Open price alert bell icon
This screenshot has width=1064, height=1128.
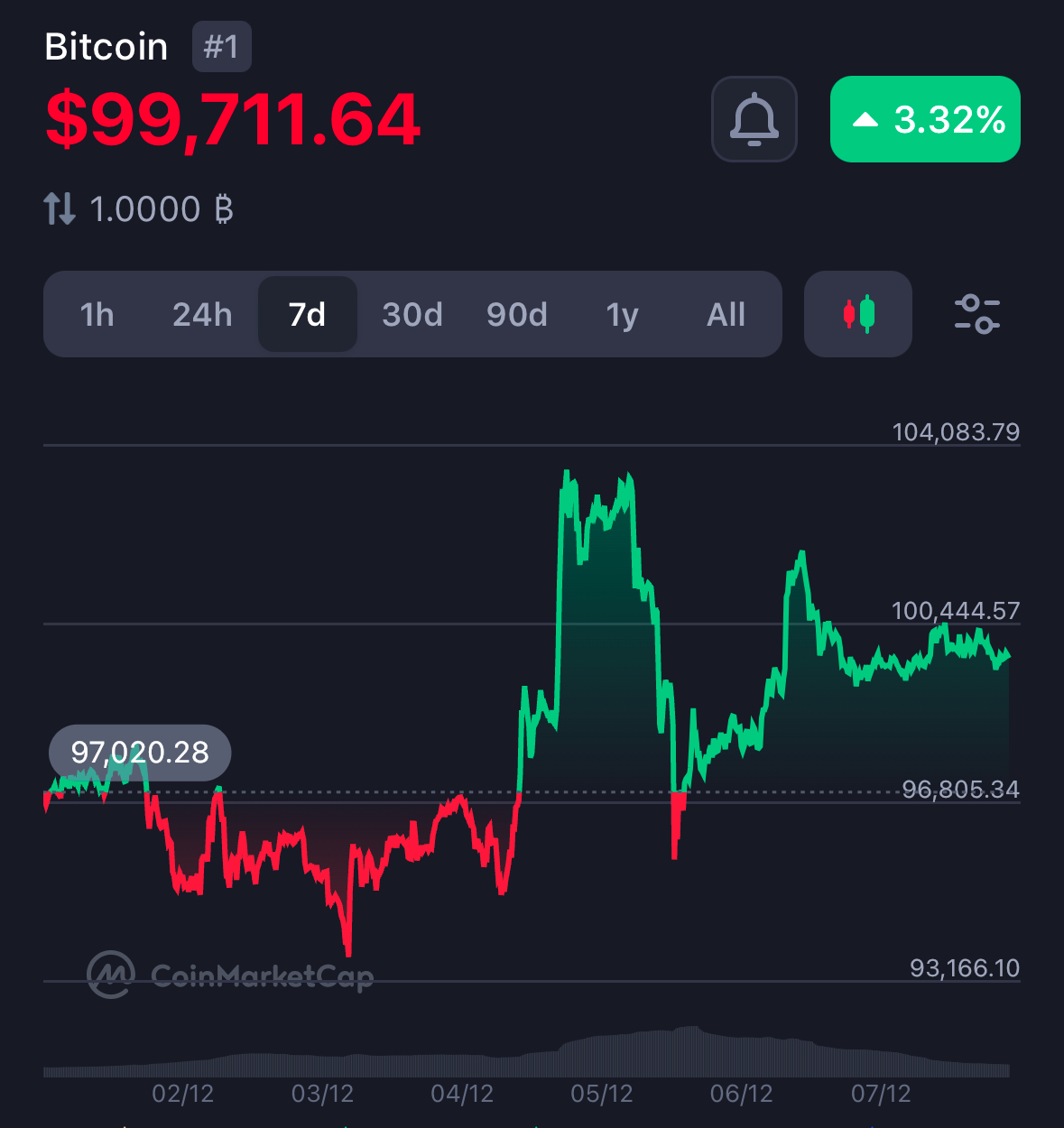754,119
